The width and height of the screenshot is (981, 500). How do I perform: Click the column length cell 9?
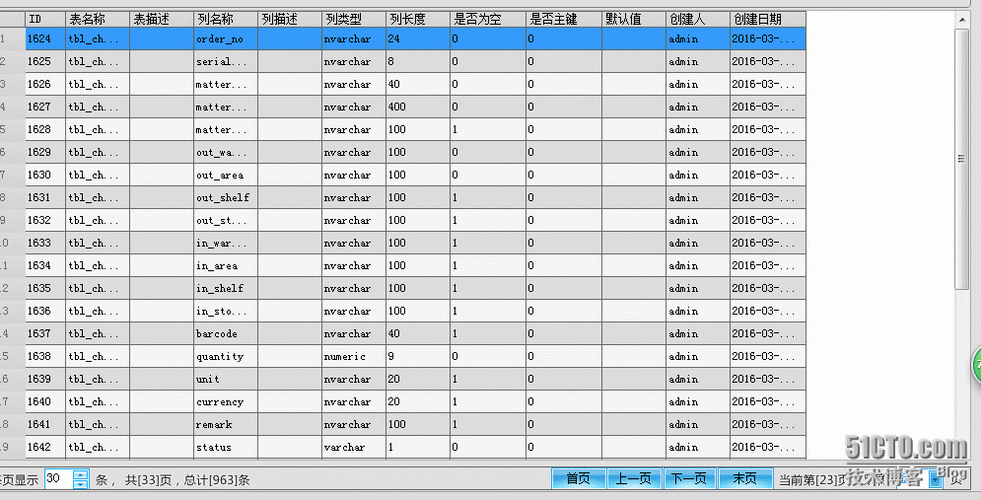[x=417, y=356]
